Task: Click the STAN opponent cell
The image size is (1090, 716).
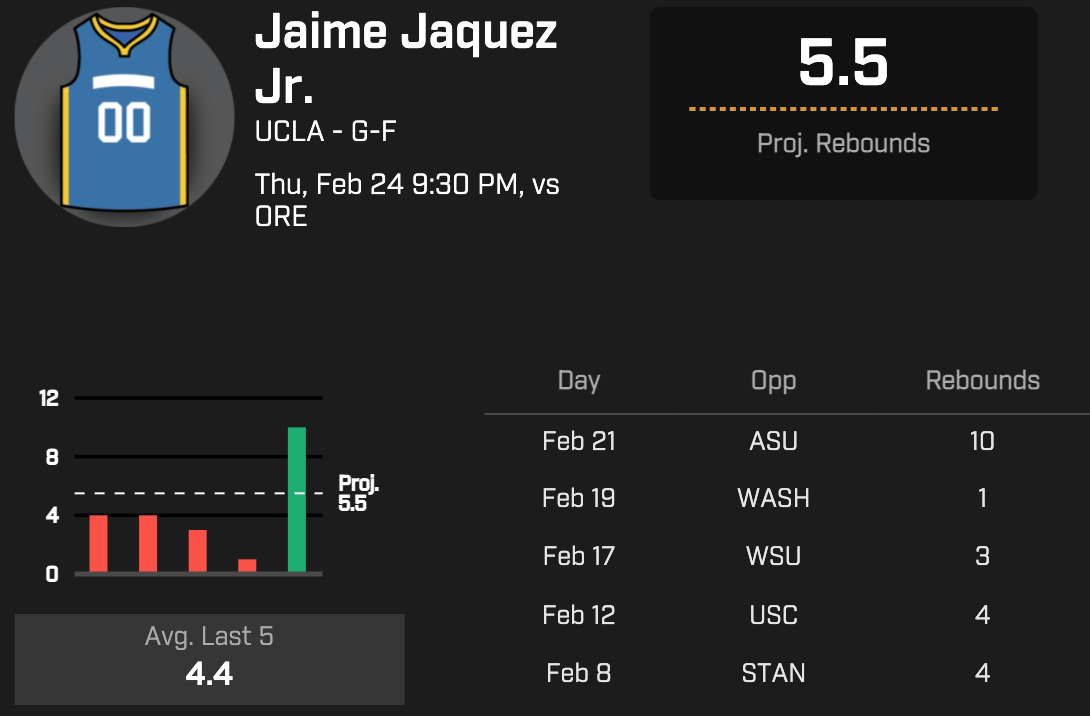Action: click(x=773, y=673)
